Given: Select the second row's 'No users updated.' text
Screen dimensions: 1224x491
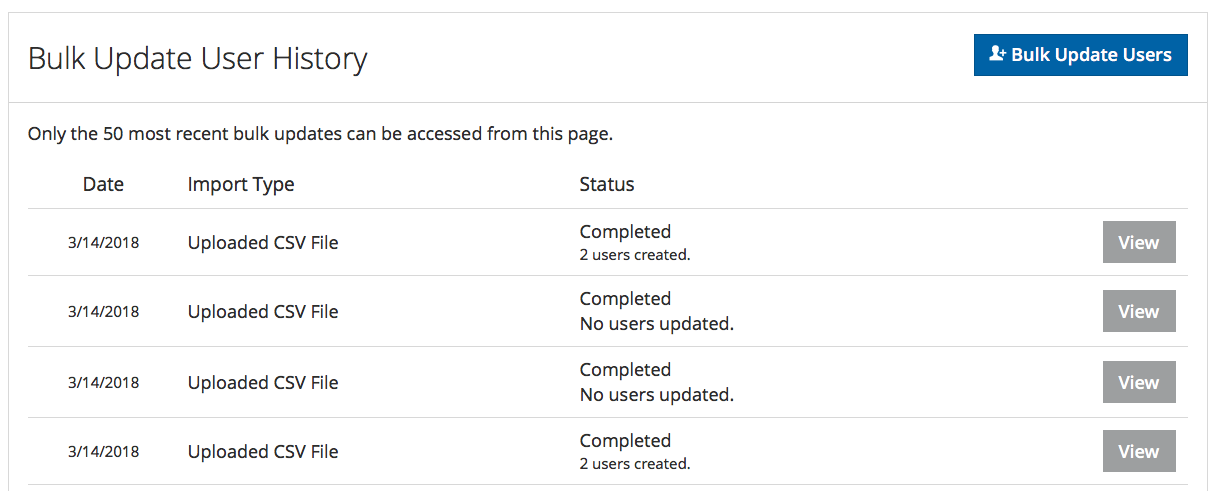Looking at the screenshot, I should click(x=657, y=324).
